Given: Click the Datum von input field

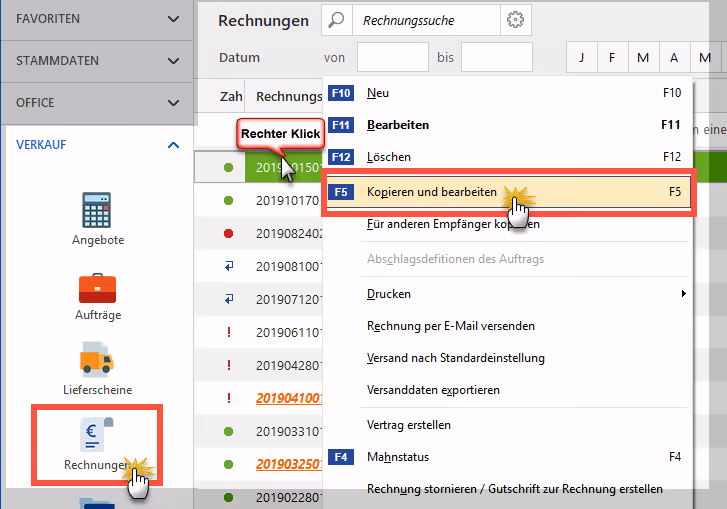Looking at the screenshot, I should pos(393,57).
